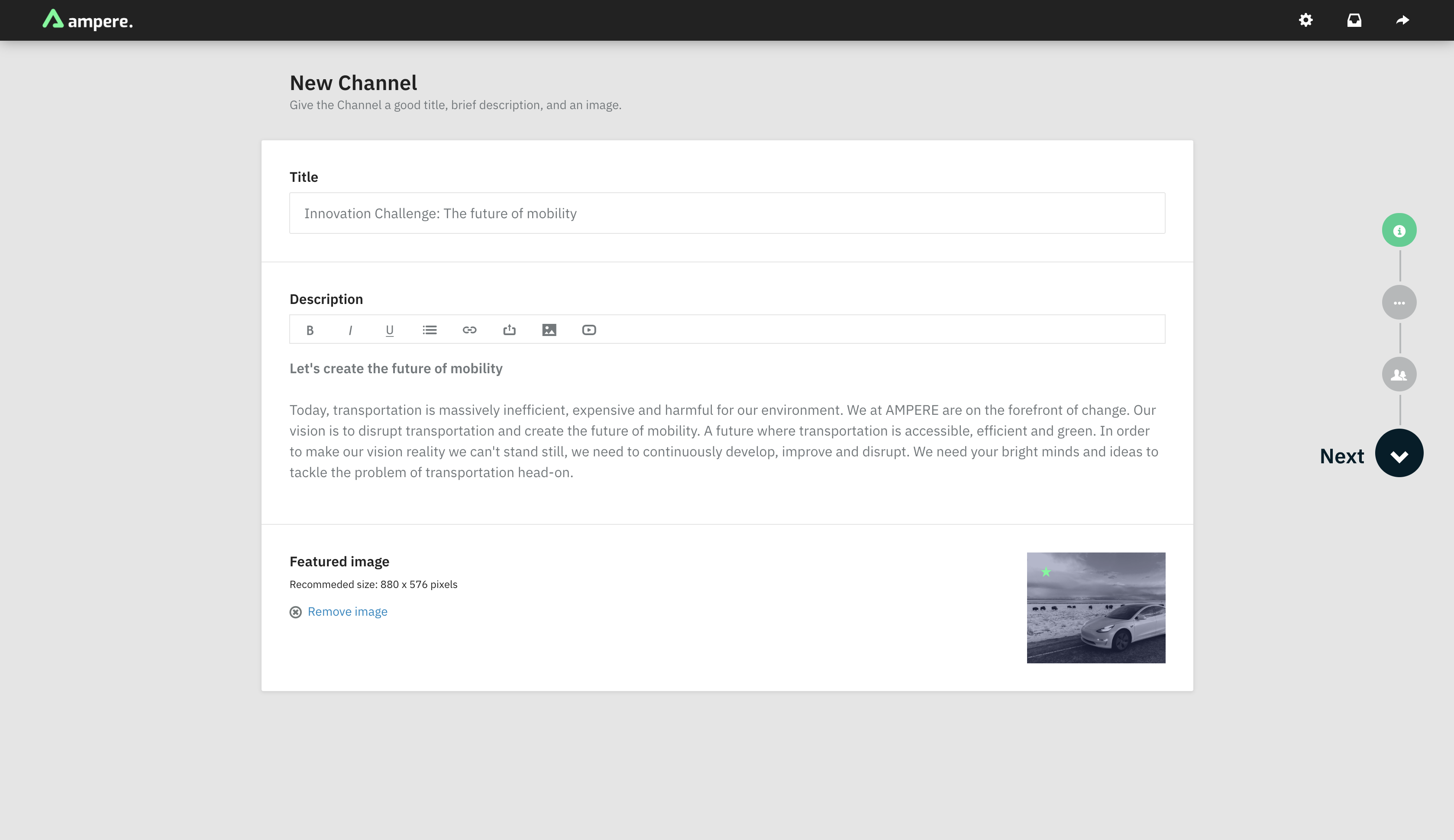Go to the ellipsis step circle
Viewport: 1454px width, 840px height.
click(x=1399, y=302)
